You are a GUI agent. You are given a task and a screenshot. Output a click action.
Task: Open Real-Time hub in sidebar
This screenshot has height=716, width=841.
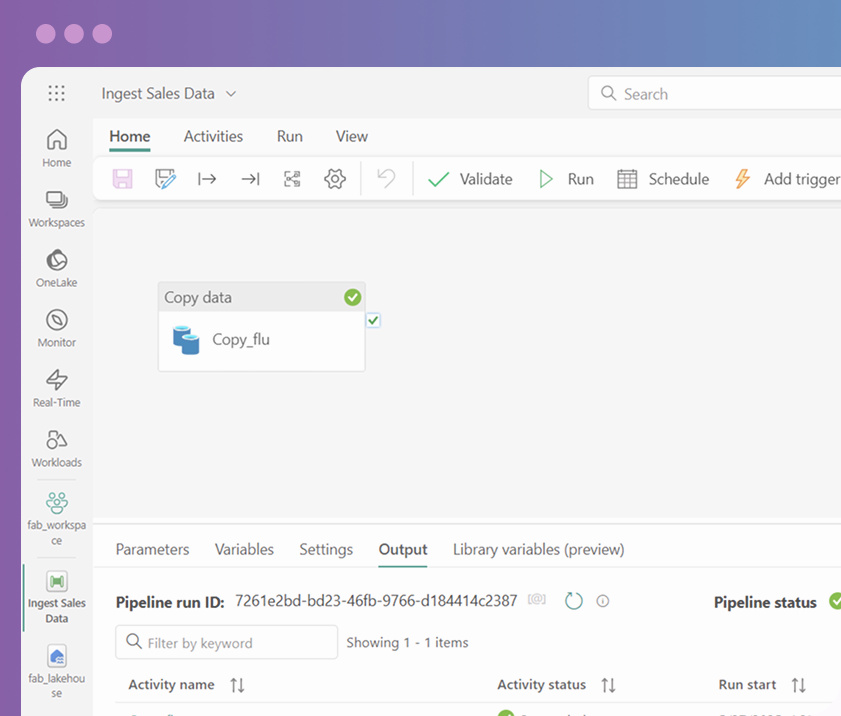(57, 388)
